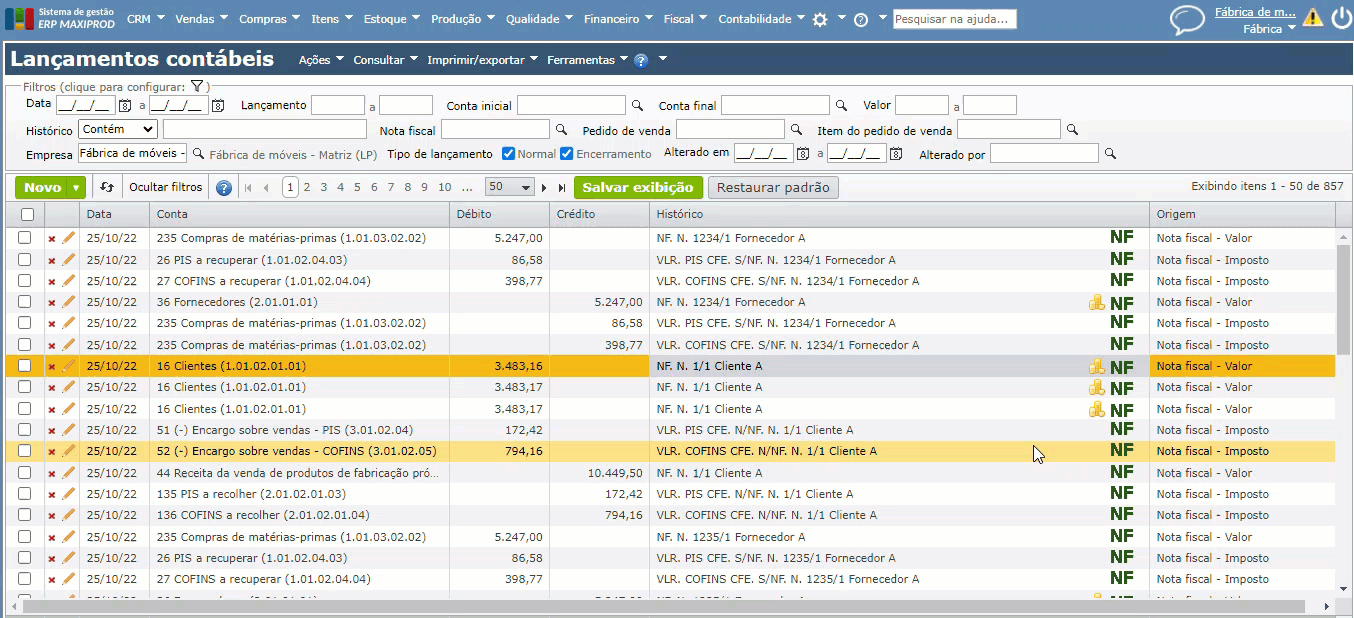This screenshot has height=618, width=1354.
Task: Open the Financeiro menu
Action: [617, 19]
